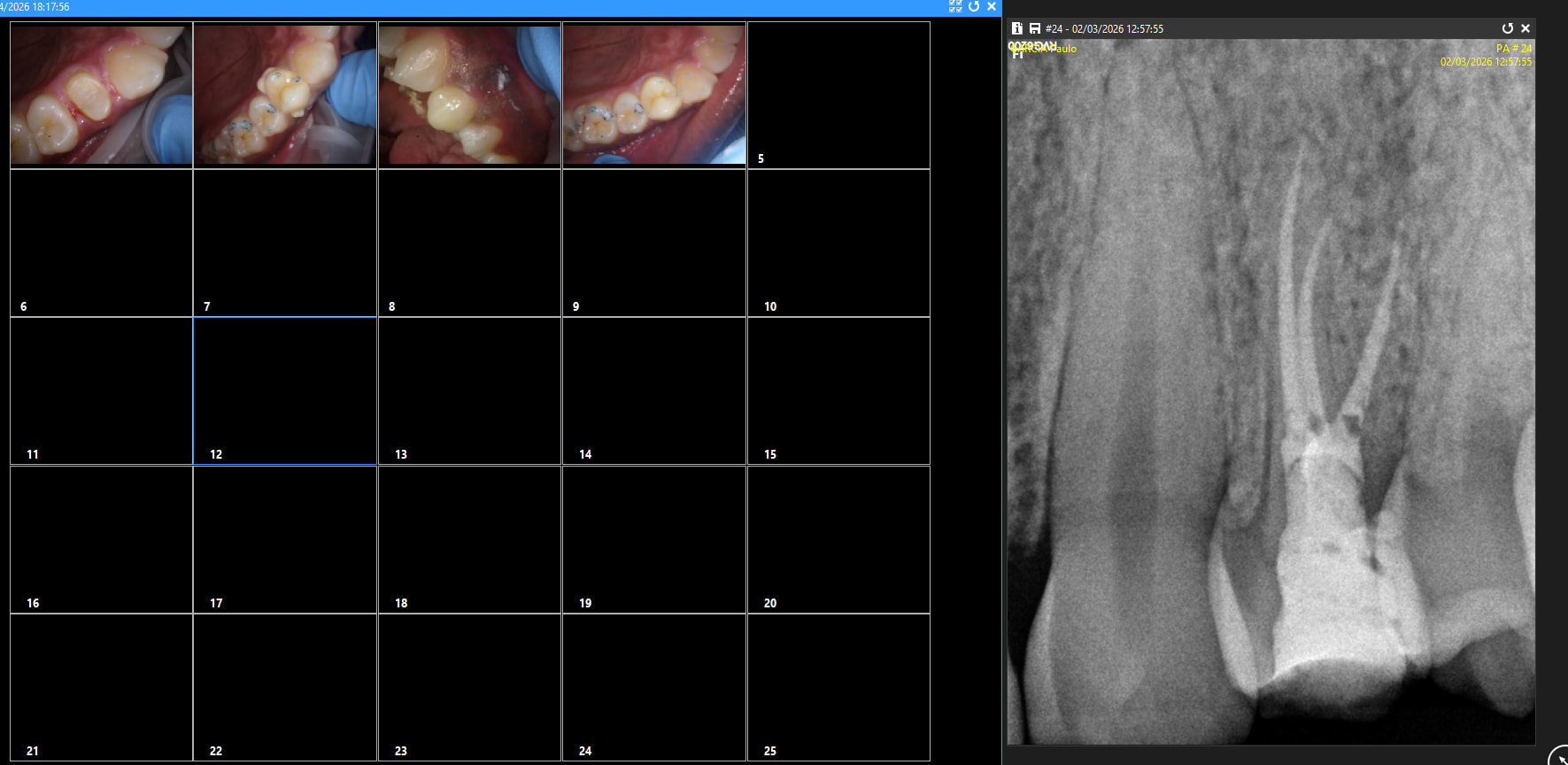Close the image grid panel
Image resolution: width=1568 pixels, height=765 pixels.
pyautogui.click(x=992, y=6)
